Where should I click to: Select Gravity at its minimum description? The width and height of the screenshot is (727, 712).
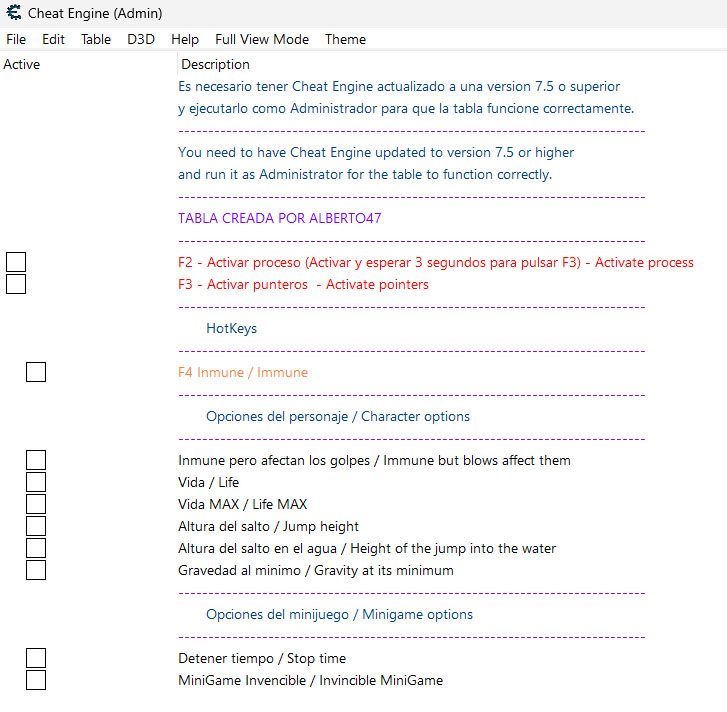(316, 570)
